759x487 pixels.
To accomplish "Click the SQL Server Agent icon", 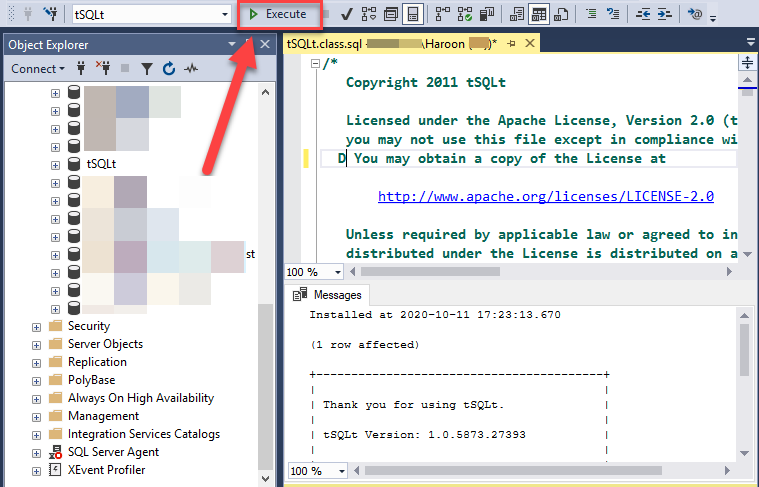I will click(55, 452).
